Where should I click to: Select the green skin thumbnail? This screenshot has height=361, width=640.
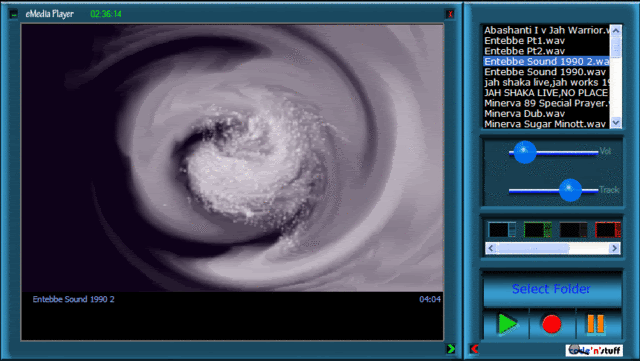538,230
